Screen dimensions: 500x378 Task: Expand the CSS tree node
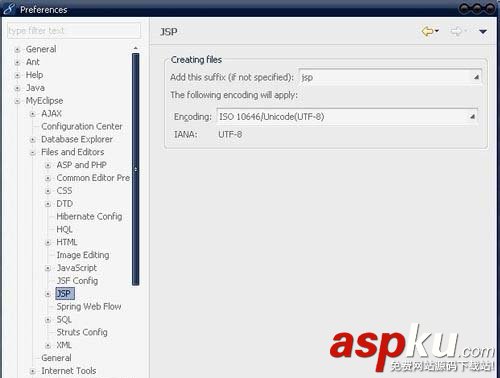tap(48, 191)
